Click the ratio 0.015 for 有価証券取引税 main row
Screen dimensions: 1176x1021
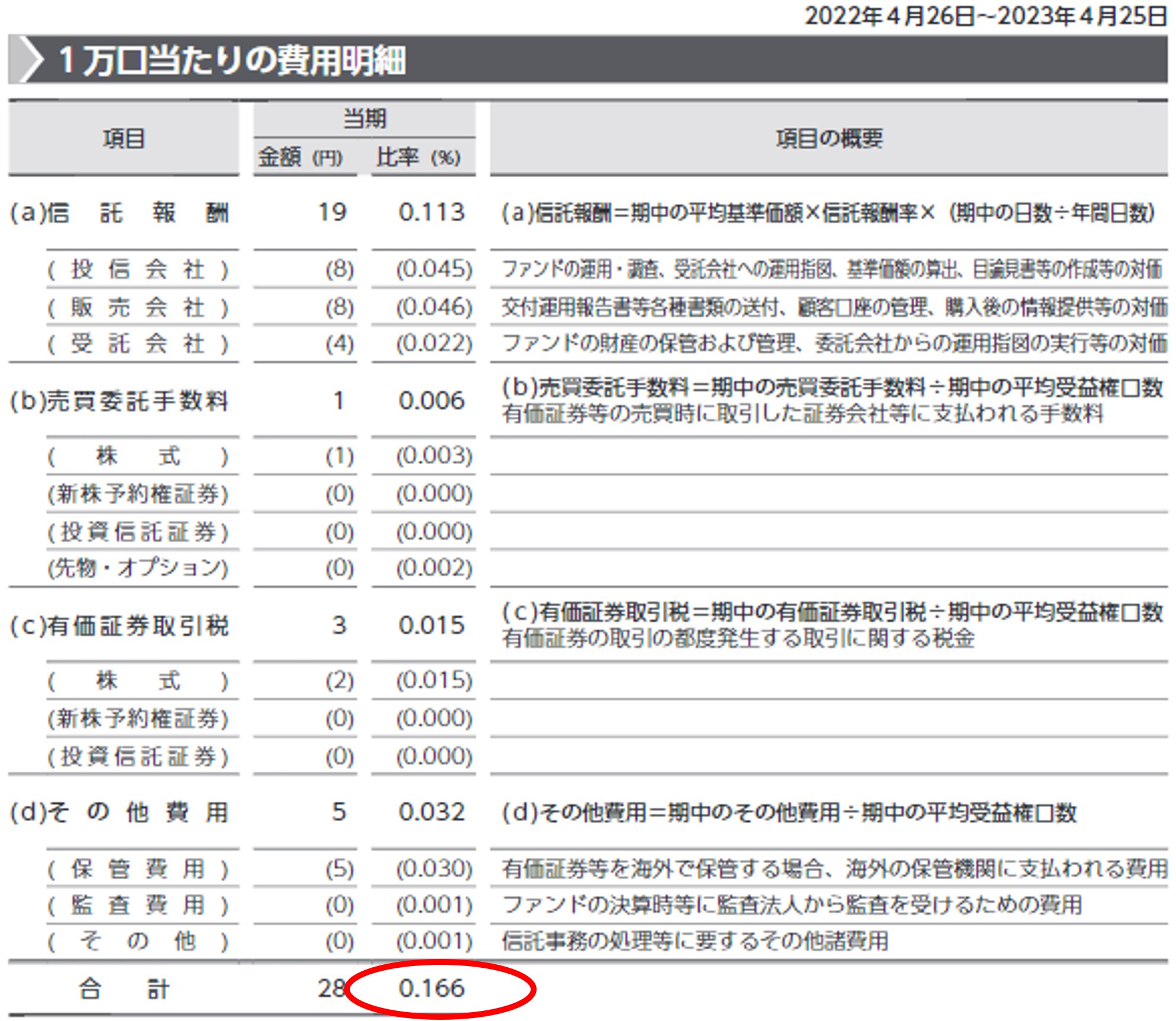431,625
